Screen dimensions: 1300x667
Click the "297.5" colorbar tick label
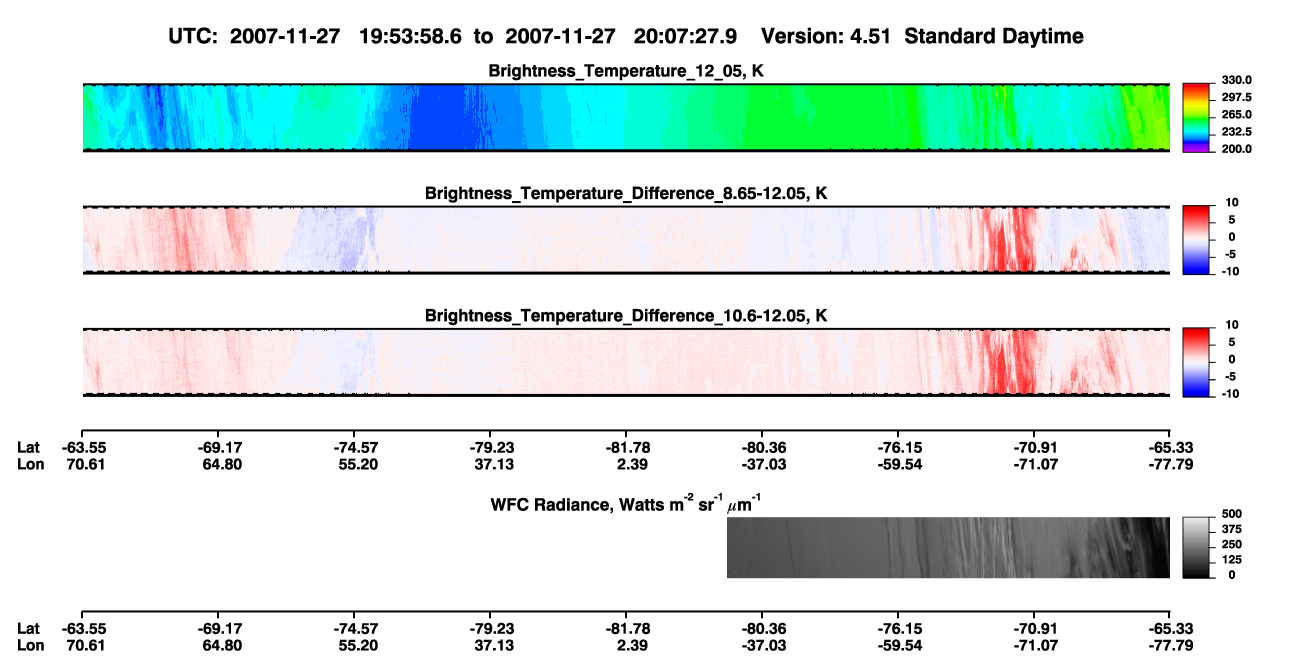tap(1236, 97)
